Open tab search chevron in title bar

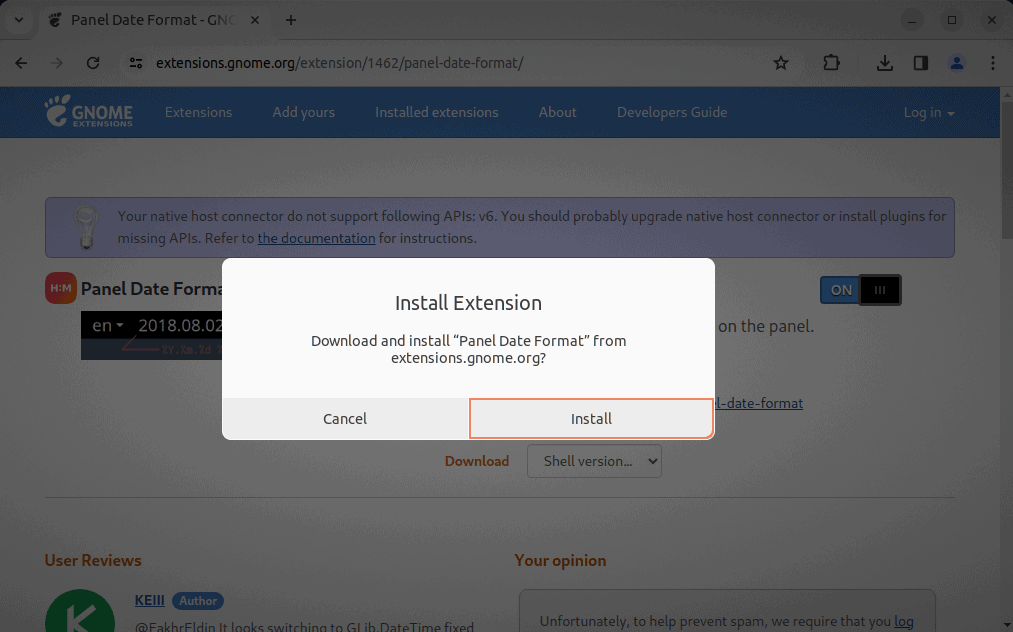coord(19,20)
